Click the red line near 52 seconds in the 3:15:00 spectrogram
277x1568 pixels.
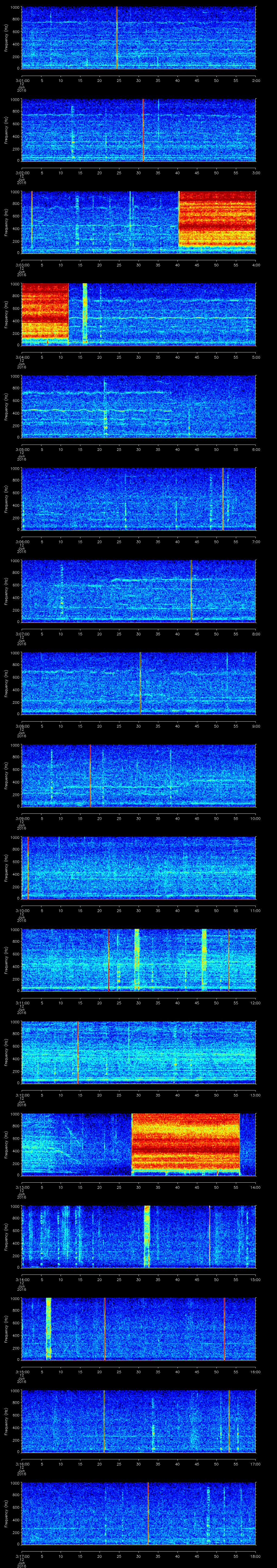click(x=224, y=1329)
